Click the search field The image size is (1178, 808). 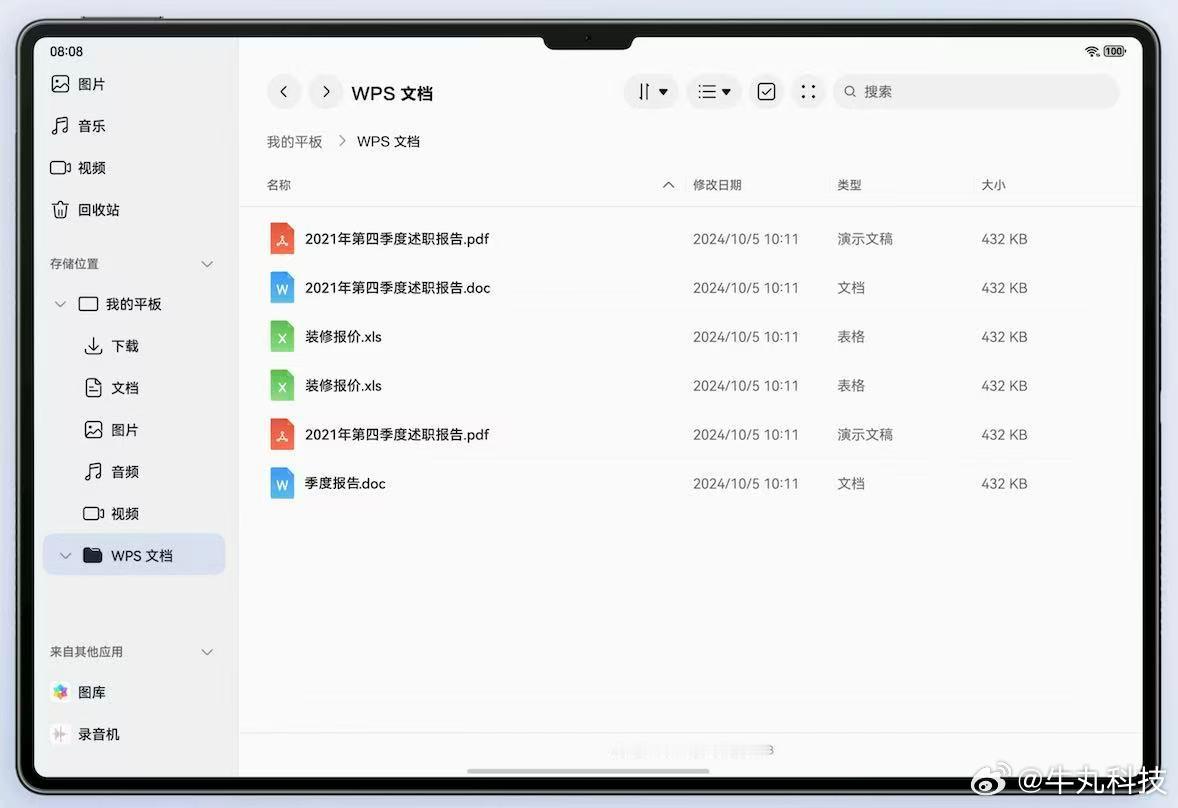click(x=976, y=92)
